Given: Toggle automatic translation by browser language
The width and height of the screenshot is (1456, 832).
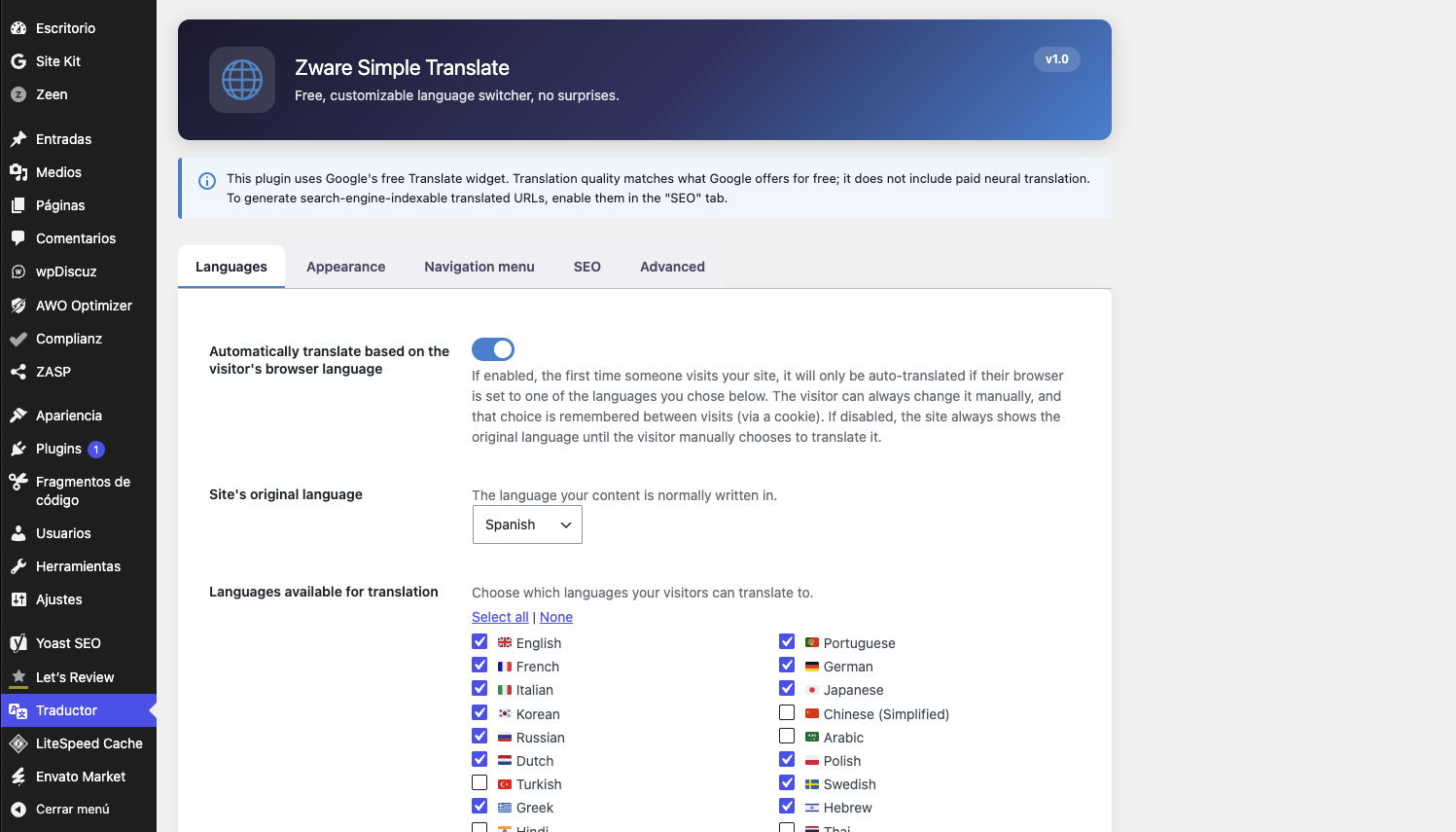Looking at the screenshot, I should click(x=493, y=349).
